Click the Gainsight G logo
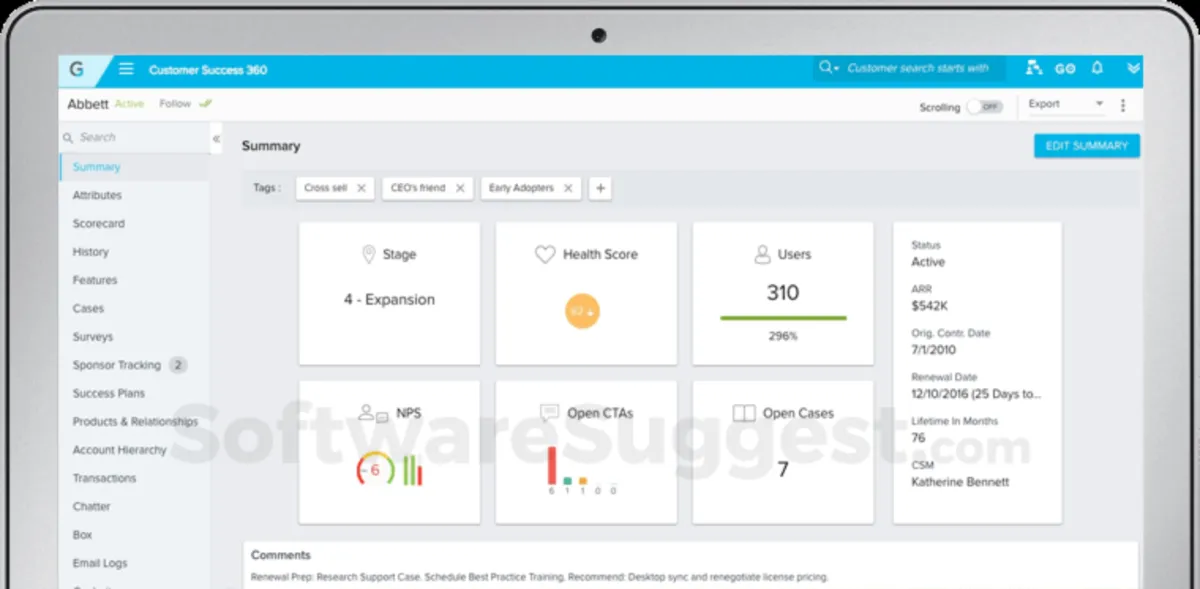The height and width of the screenshot is (589, 1200). (x=77, y=70)
